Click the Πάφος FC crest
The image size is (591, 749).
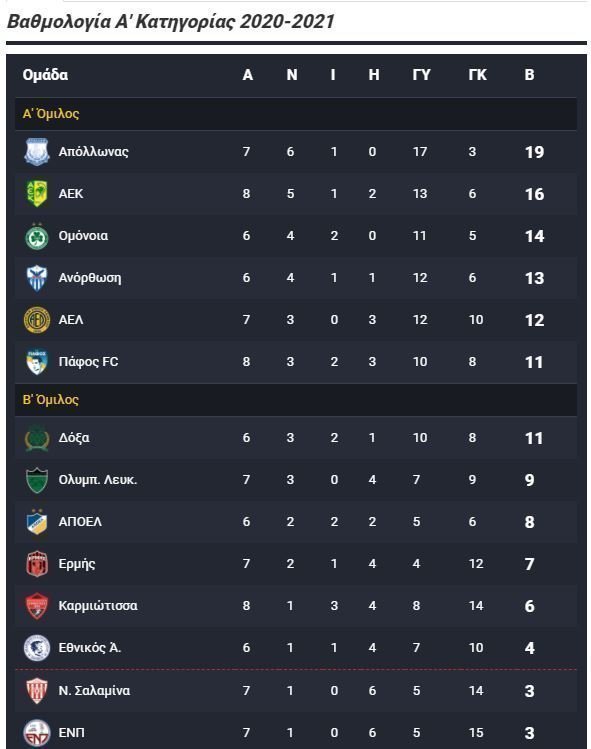point(37,362)
